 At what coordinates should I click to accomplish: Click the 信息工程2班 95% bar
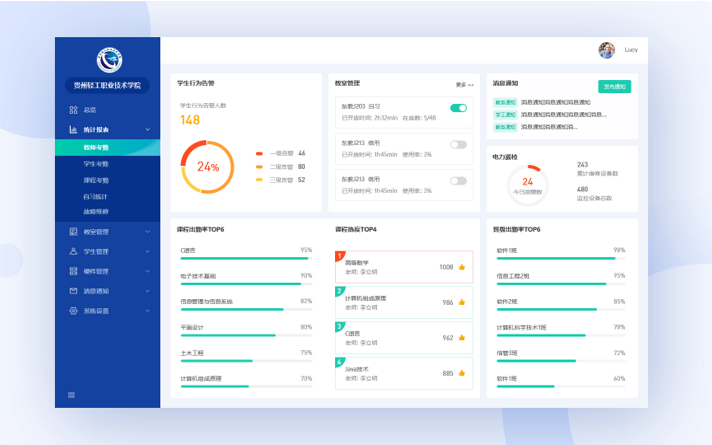point(561,284)
